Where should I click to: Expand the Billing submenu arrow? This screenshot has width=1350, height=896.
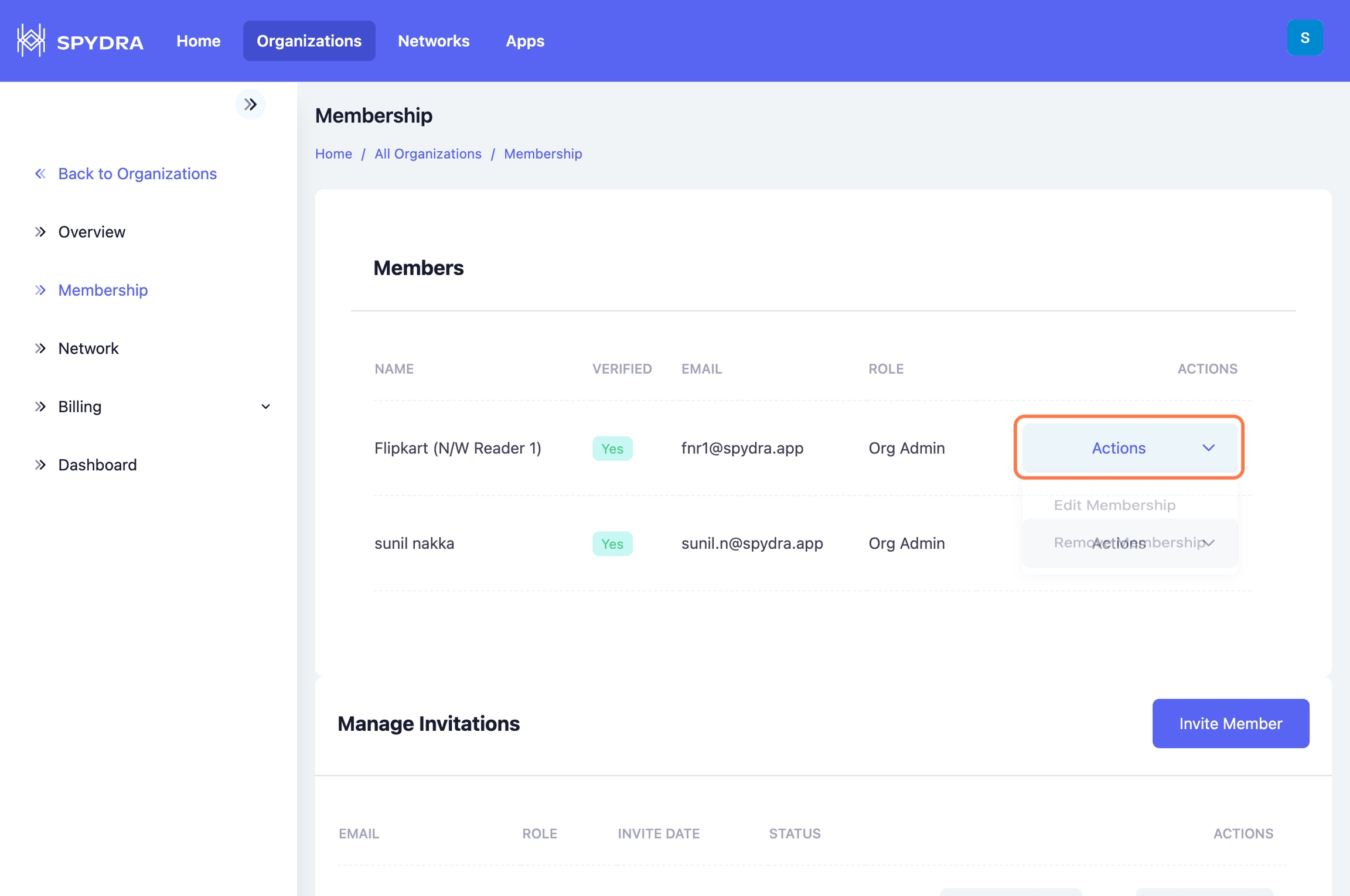pos(265,406)
